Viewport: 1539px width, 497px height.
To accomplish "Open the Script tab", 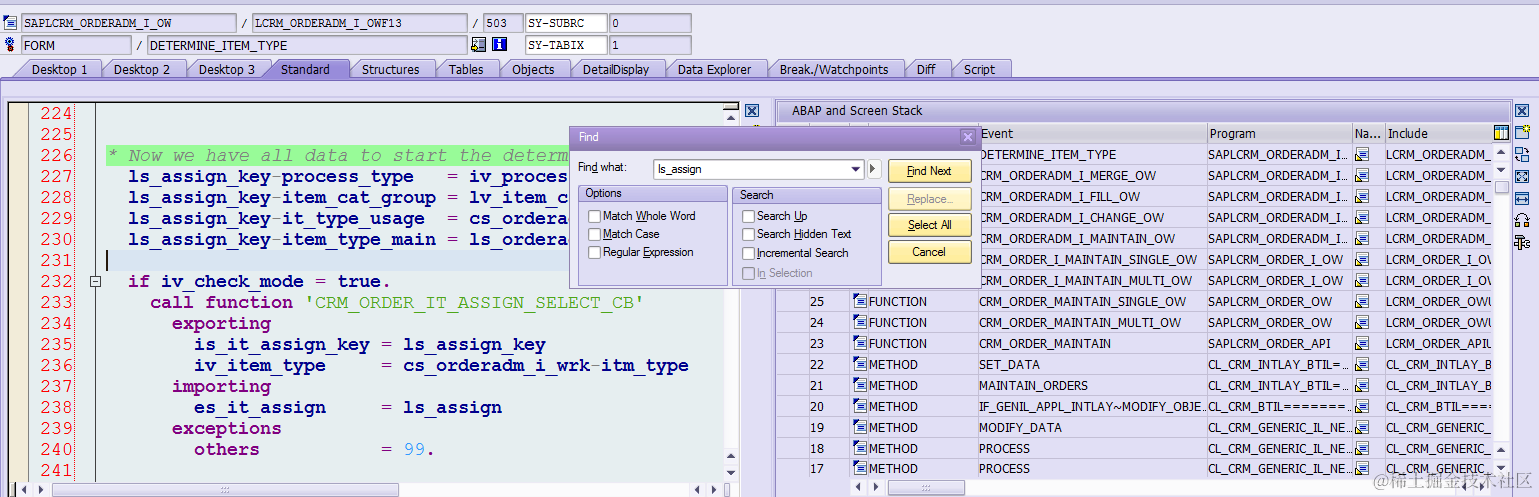I will click(979, 69).
